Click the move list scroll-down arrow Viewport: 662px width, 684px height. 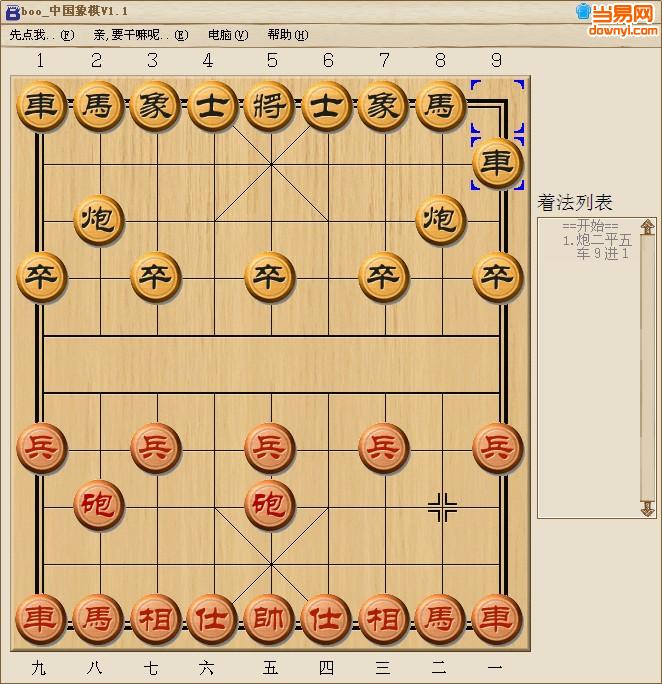click(647, 509)
